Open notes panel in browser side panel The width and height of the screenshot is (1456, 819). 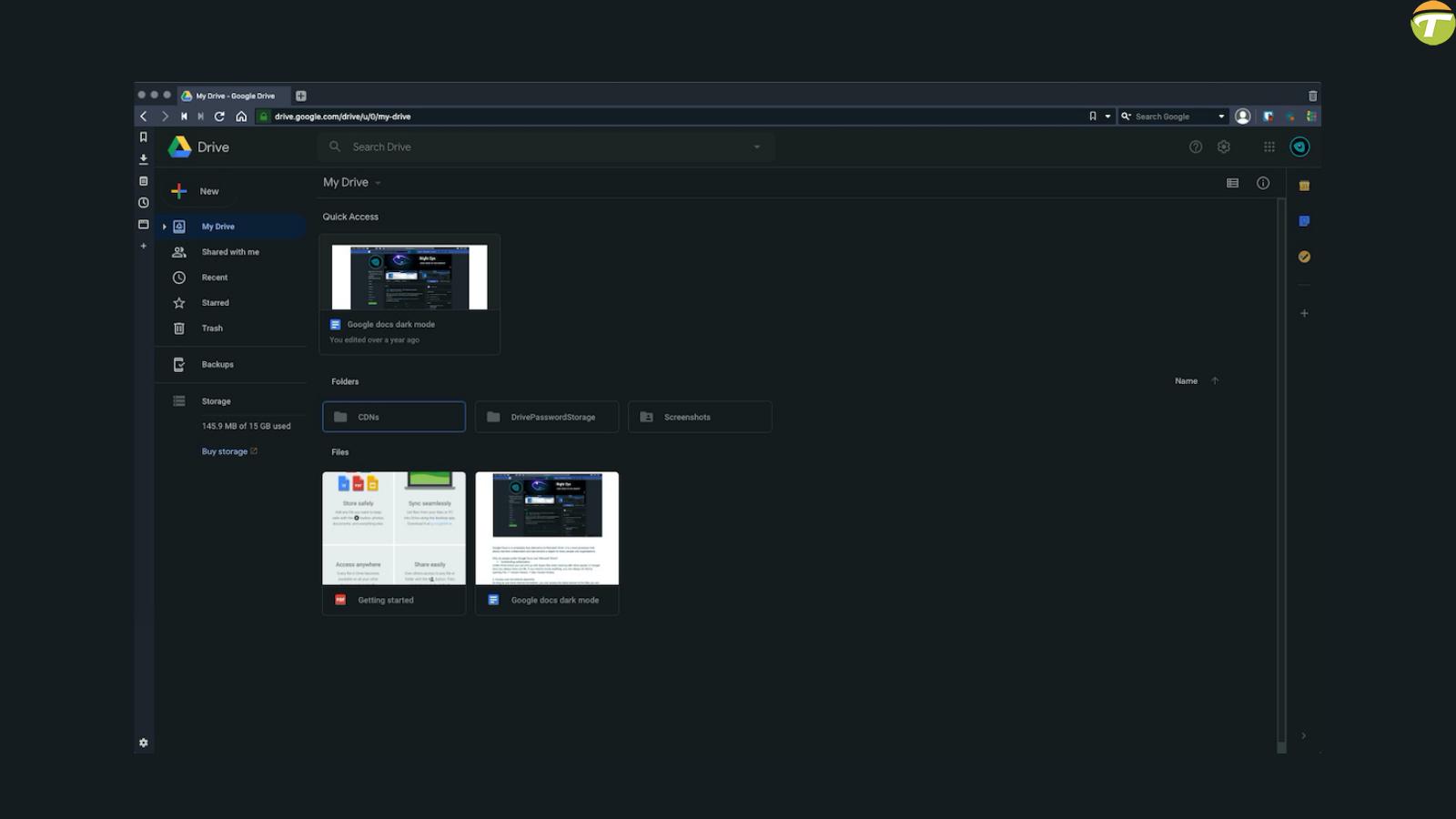click(143, 181)
